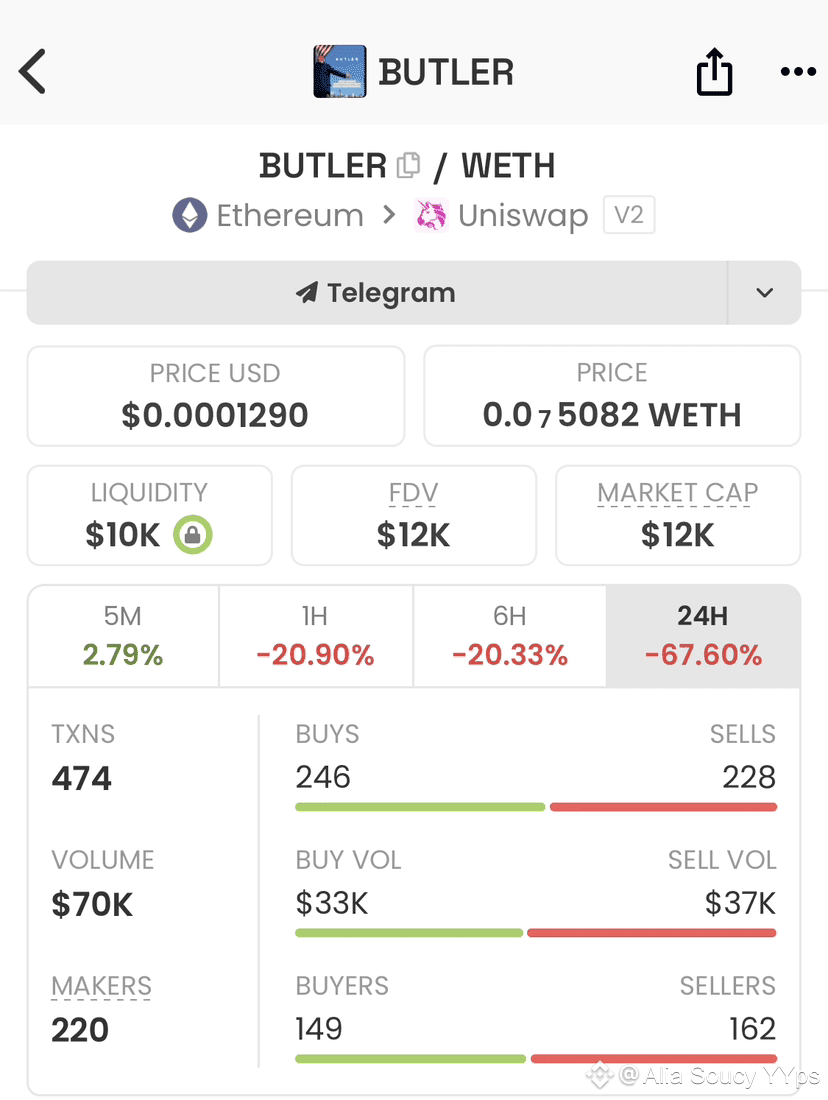Viewport: 828px width, 1100px height.
Task: Switch to the 1H timeframe
Action: coord(316,635)
